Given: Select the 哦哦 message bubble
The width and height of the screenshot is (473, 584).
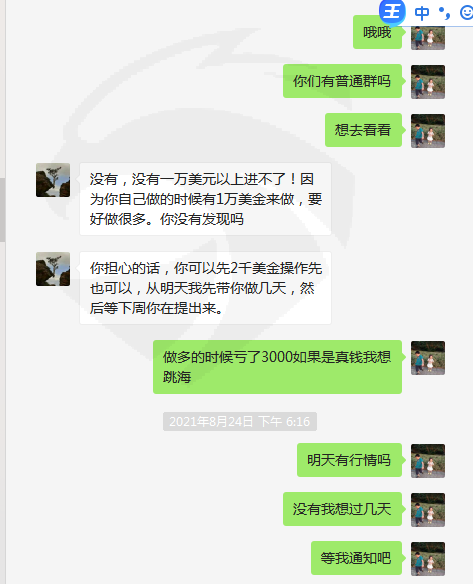Looking at the screenshot, I should (377, 32).
